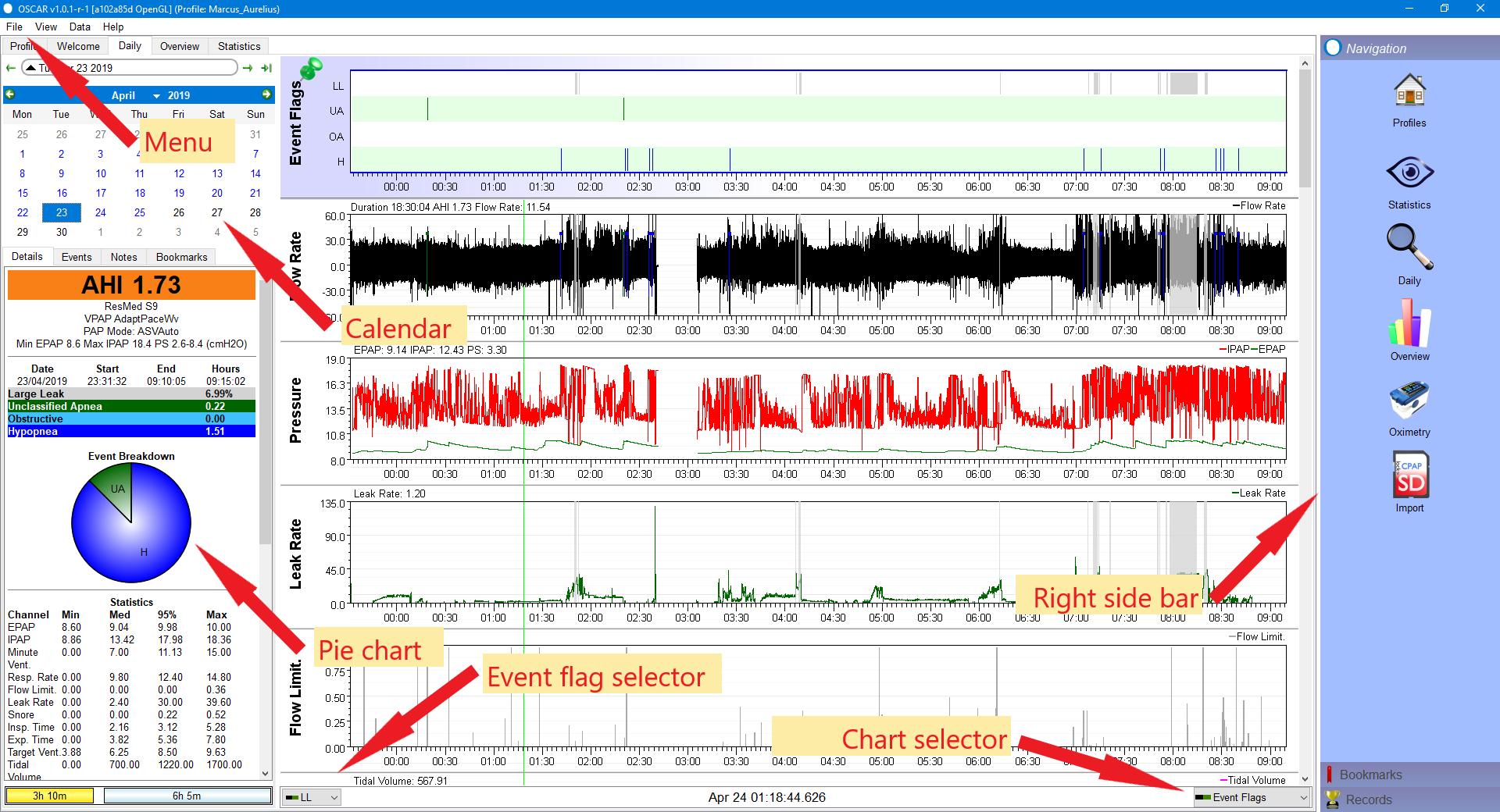Open the Data menu

(x=80, y=27)
